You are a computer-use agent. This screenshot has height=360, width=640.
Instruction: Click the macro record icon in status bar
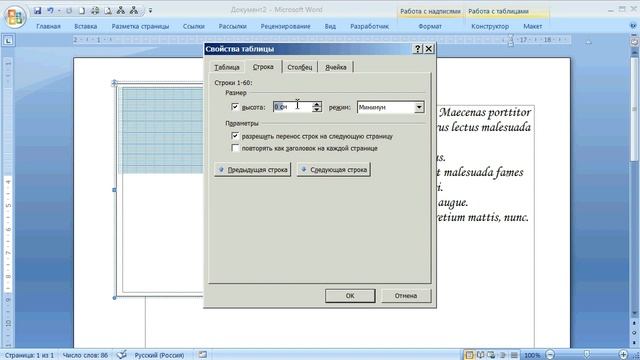(202, 355)
